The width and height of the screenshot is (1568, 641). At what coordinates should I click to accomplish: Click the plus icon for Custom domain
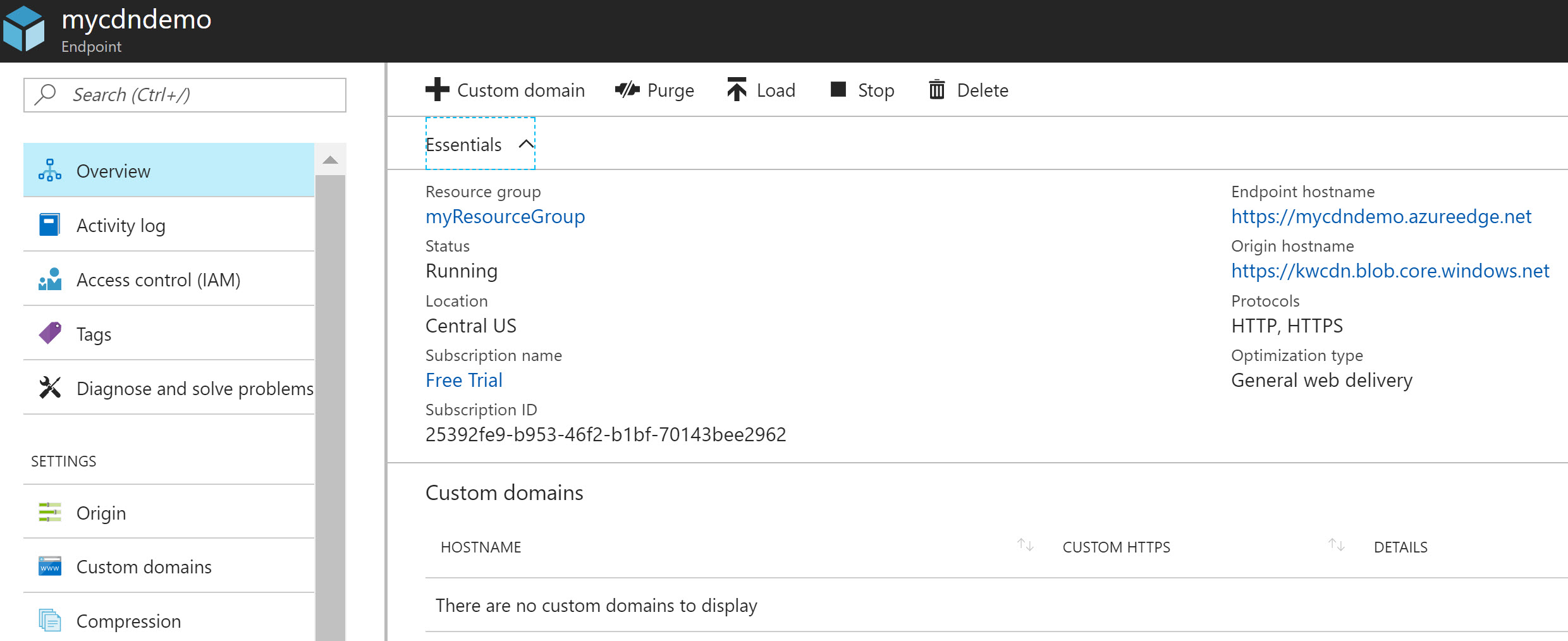click(x=438, y=90)
